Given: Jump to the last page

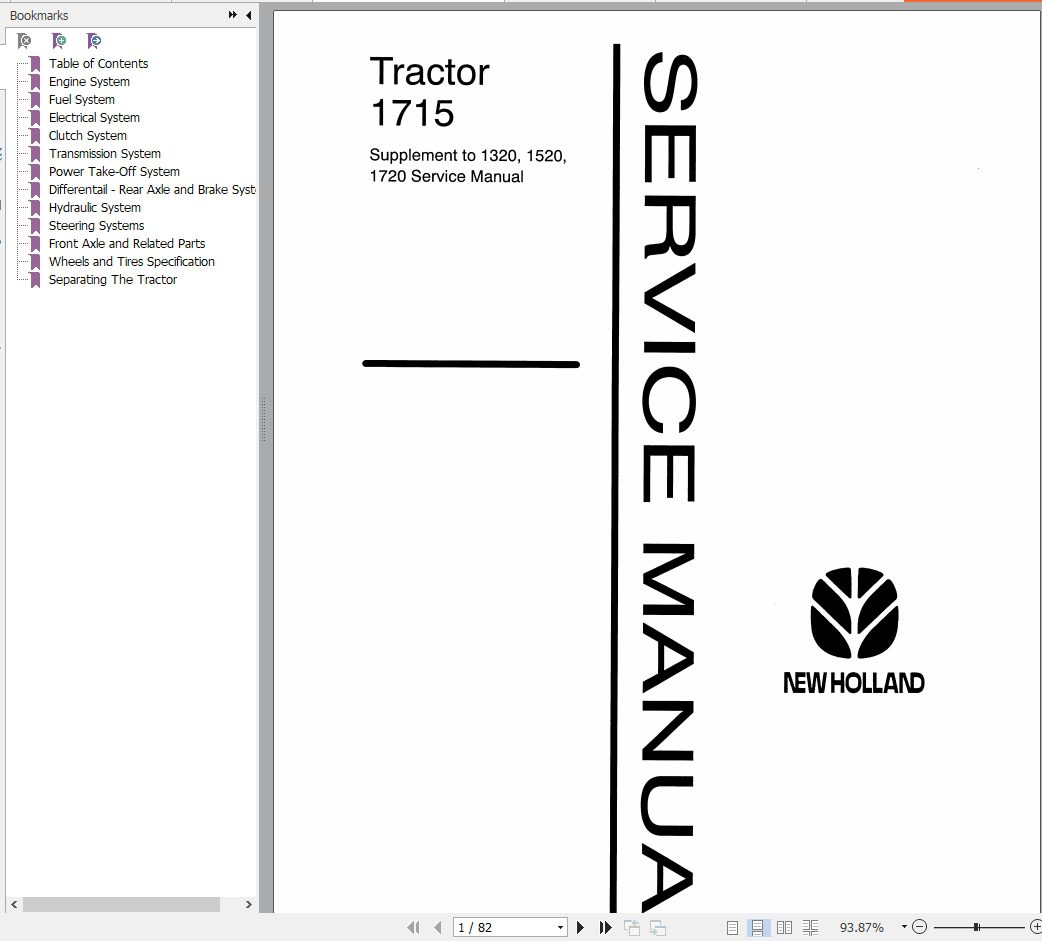Looking at the screenshot, I should (605, 927).
